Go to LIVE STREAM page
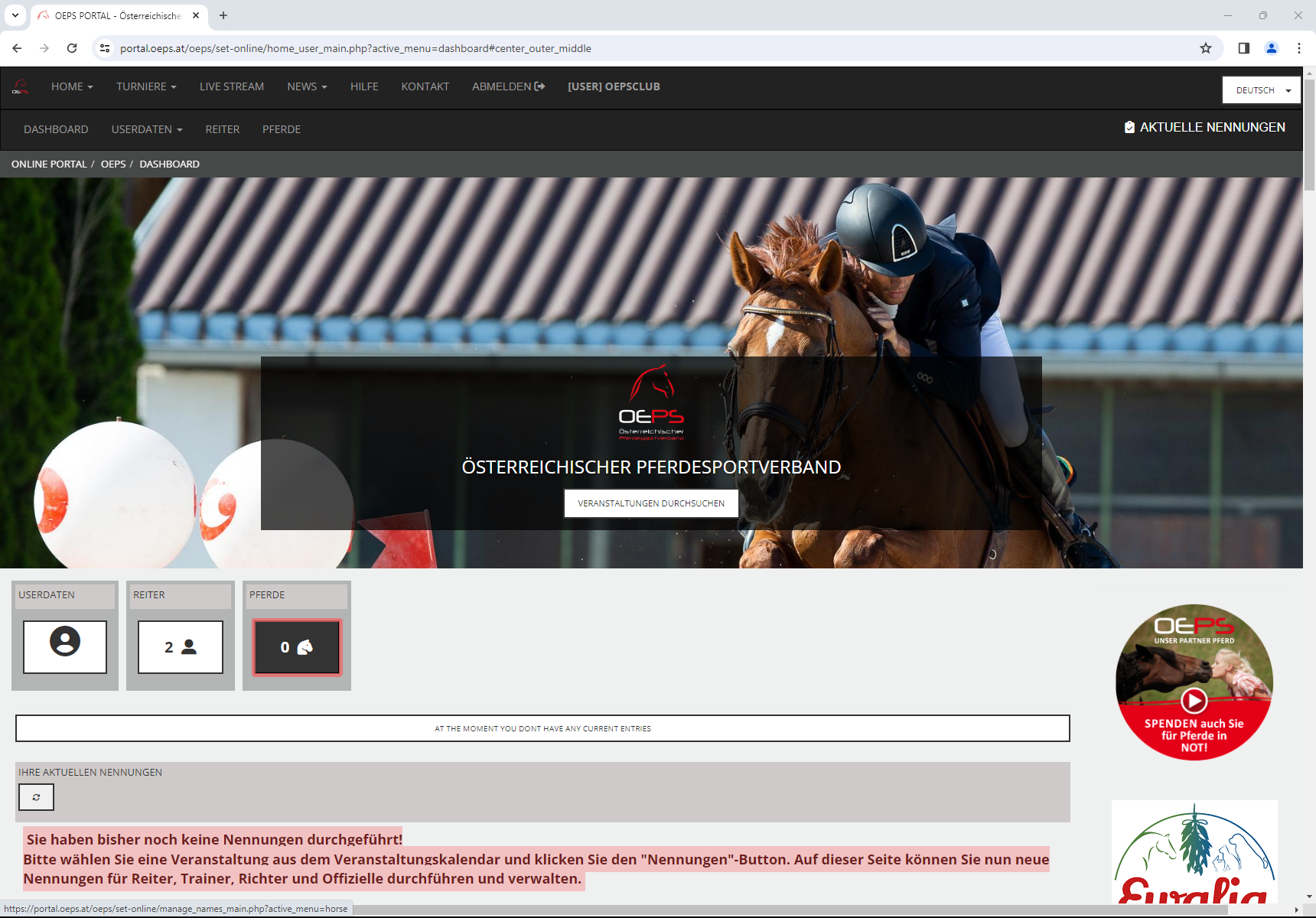This screenshot has height=918, width=1316. pyautogui.click(x=232, y=86)
